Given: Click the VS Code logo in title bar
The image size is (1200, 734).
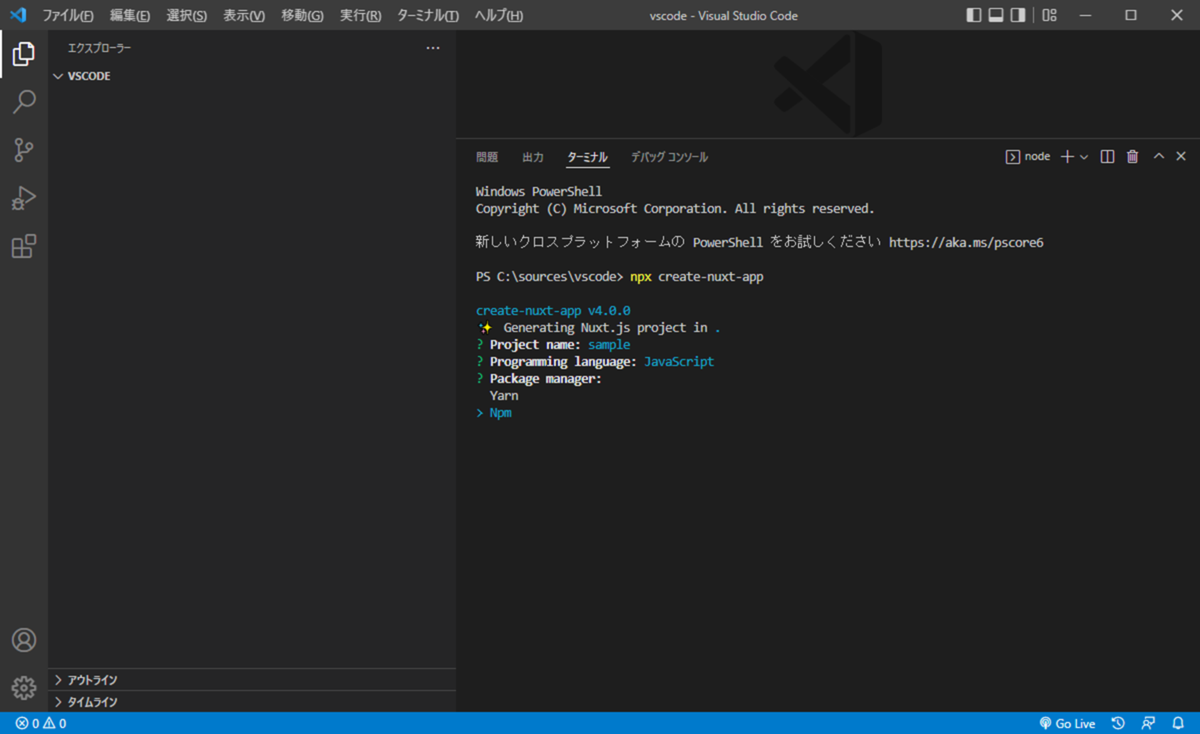Looking at the screenshot, I should pos(17,15).
